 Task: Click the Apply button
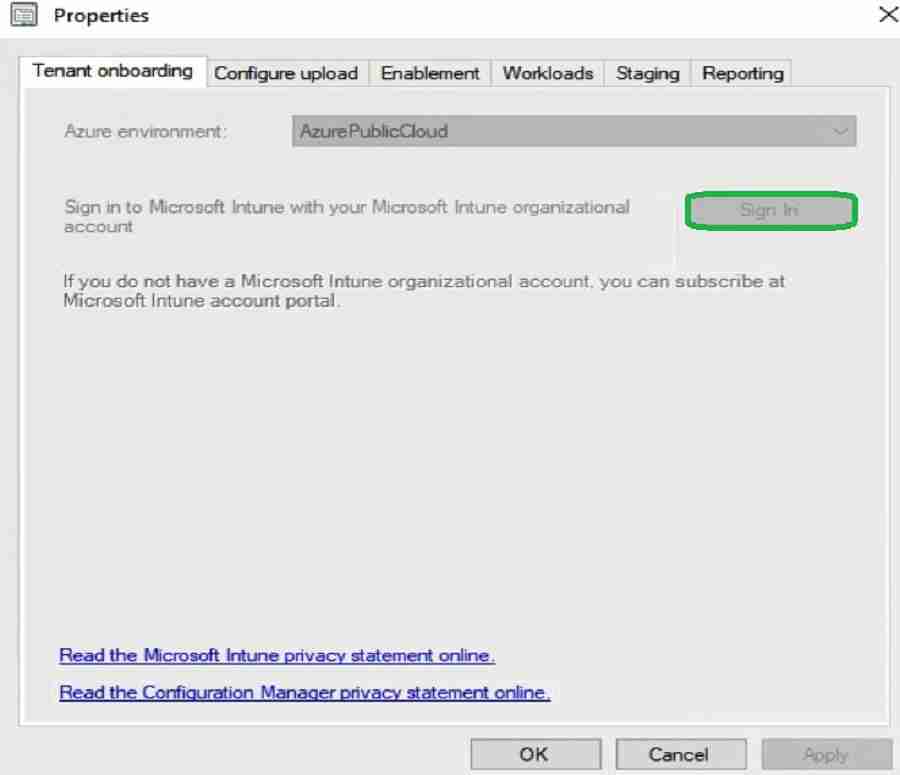click(x=827, y=754)
